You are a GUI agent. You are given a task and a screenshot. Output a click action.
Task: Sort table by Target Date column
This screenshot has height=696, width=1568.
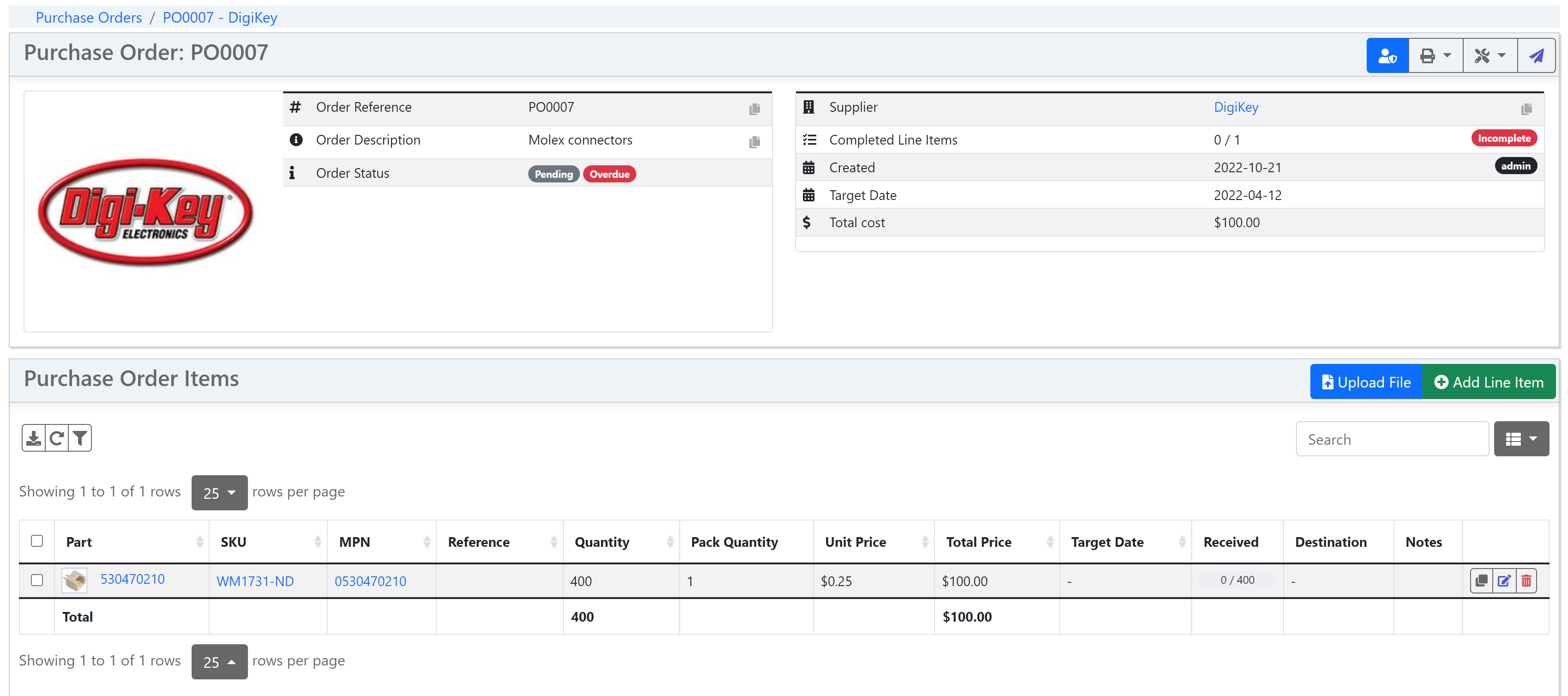(1126, 541)
